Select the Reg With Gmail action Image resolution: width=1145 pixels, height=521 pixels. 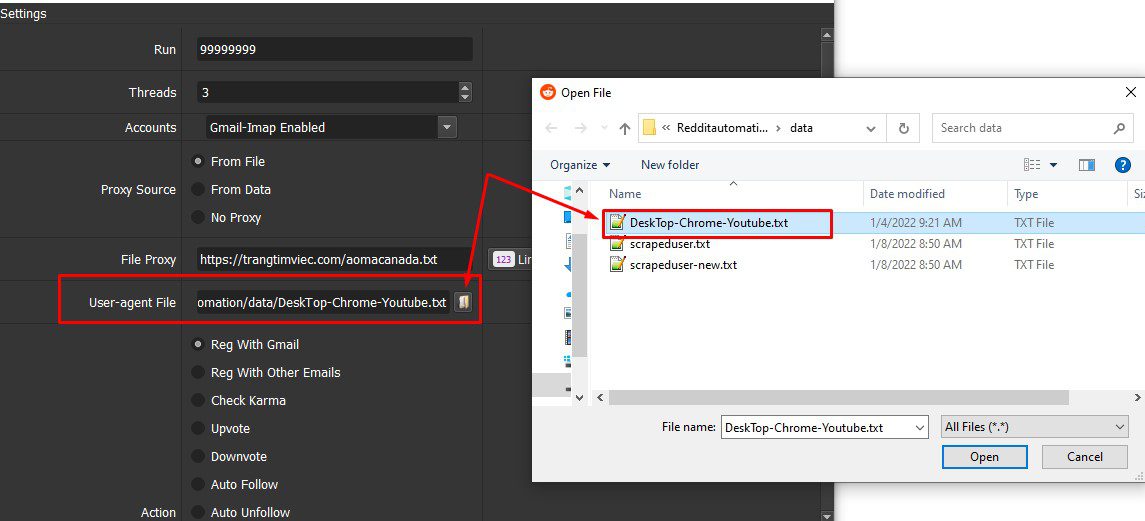(197, 344)
